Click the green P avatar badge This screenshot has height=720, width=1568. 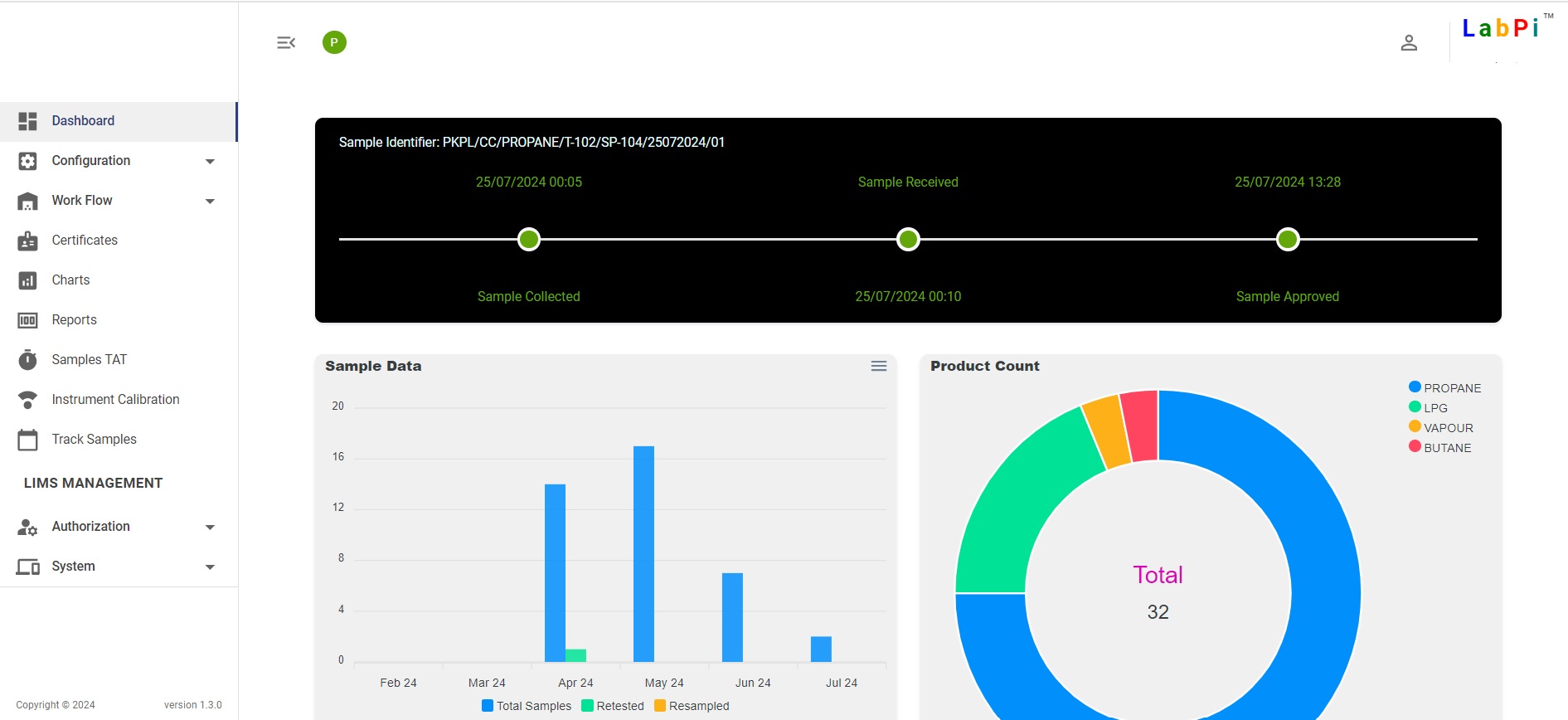click(334, 42)
